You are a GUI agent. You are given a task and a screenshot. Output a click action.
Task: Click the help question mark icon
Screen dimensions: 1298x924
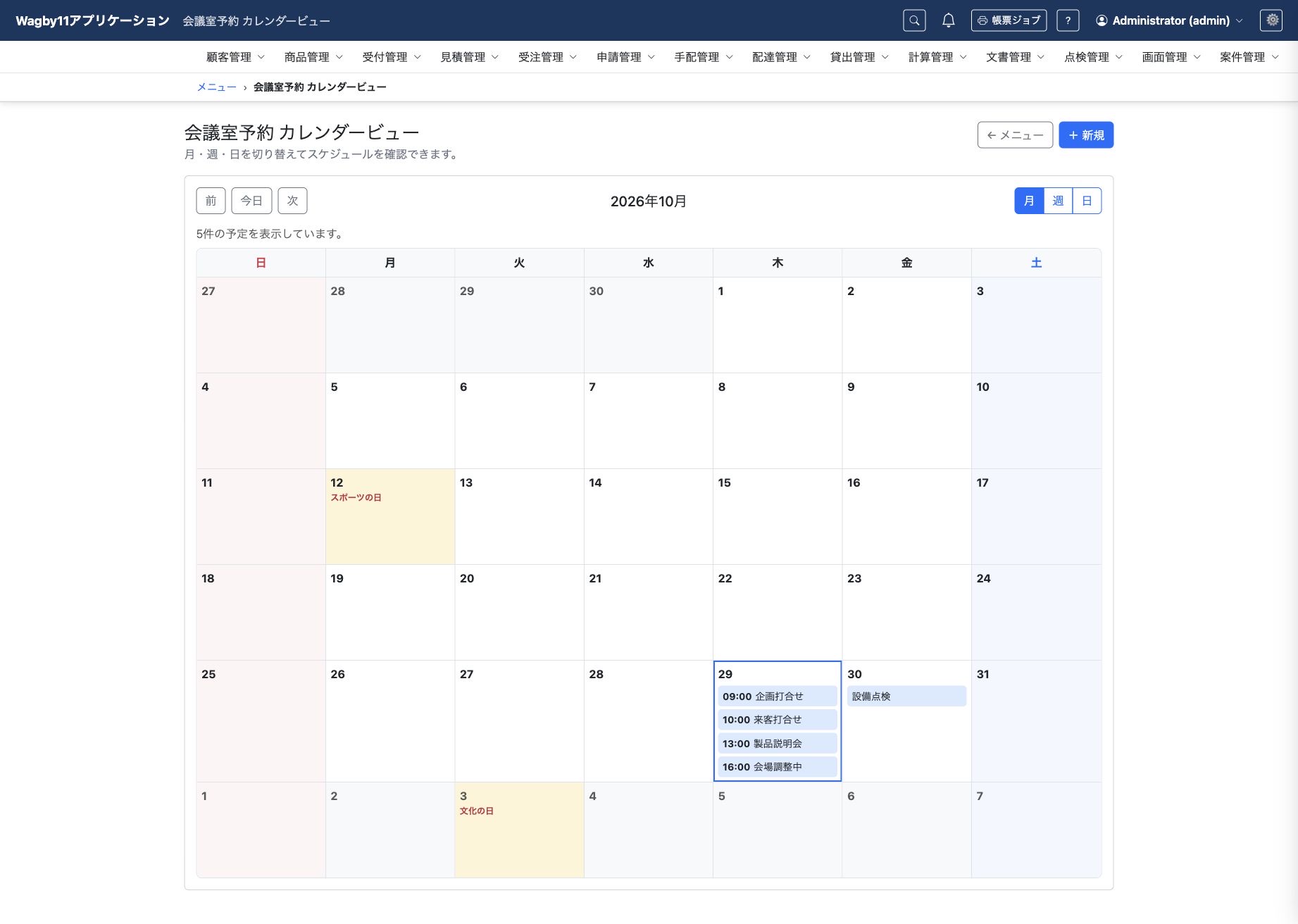pos(1068,20)
